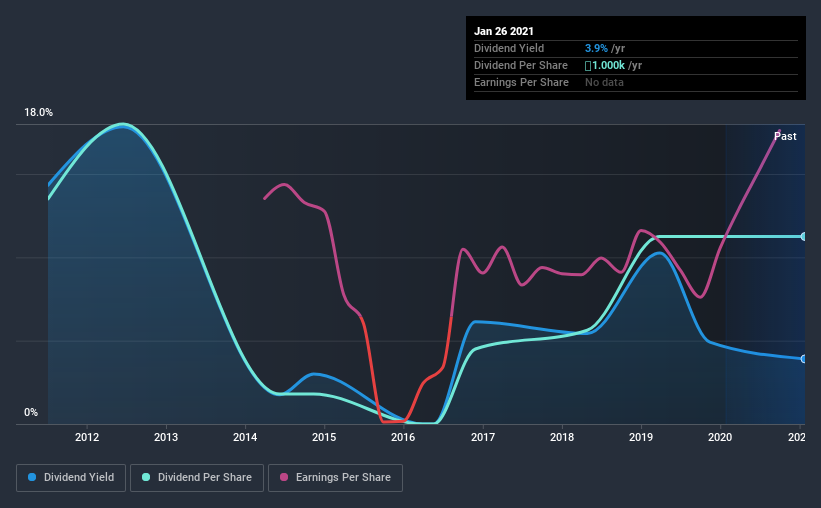This screenshot has width=821, height=508.
Task: Click the 2013 x-axis label
Action: click(166, 437)
